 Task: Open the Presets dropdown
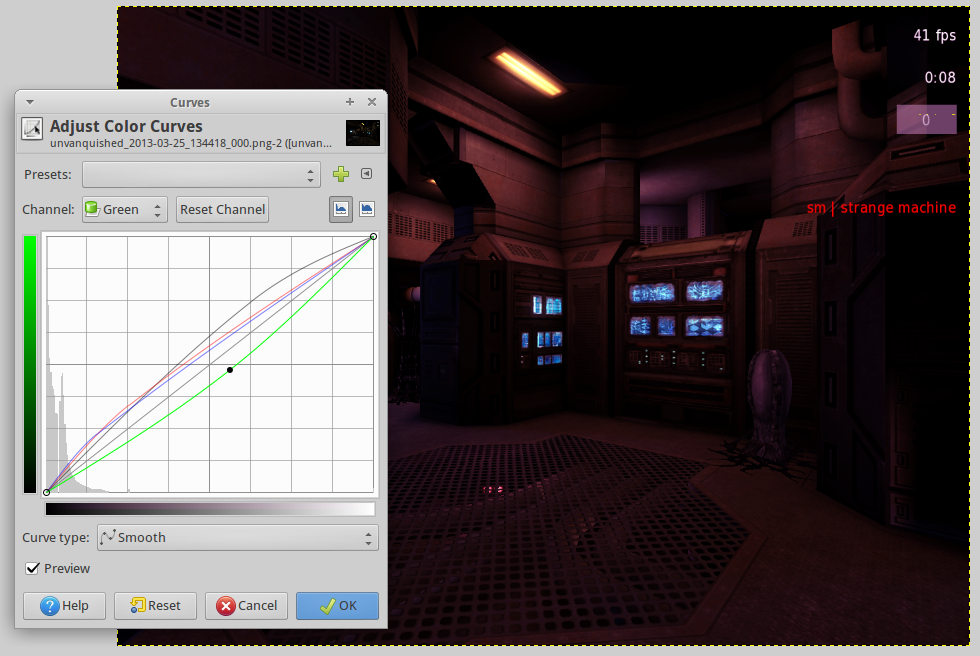[201, 174]
